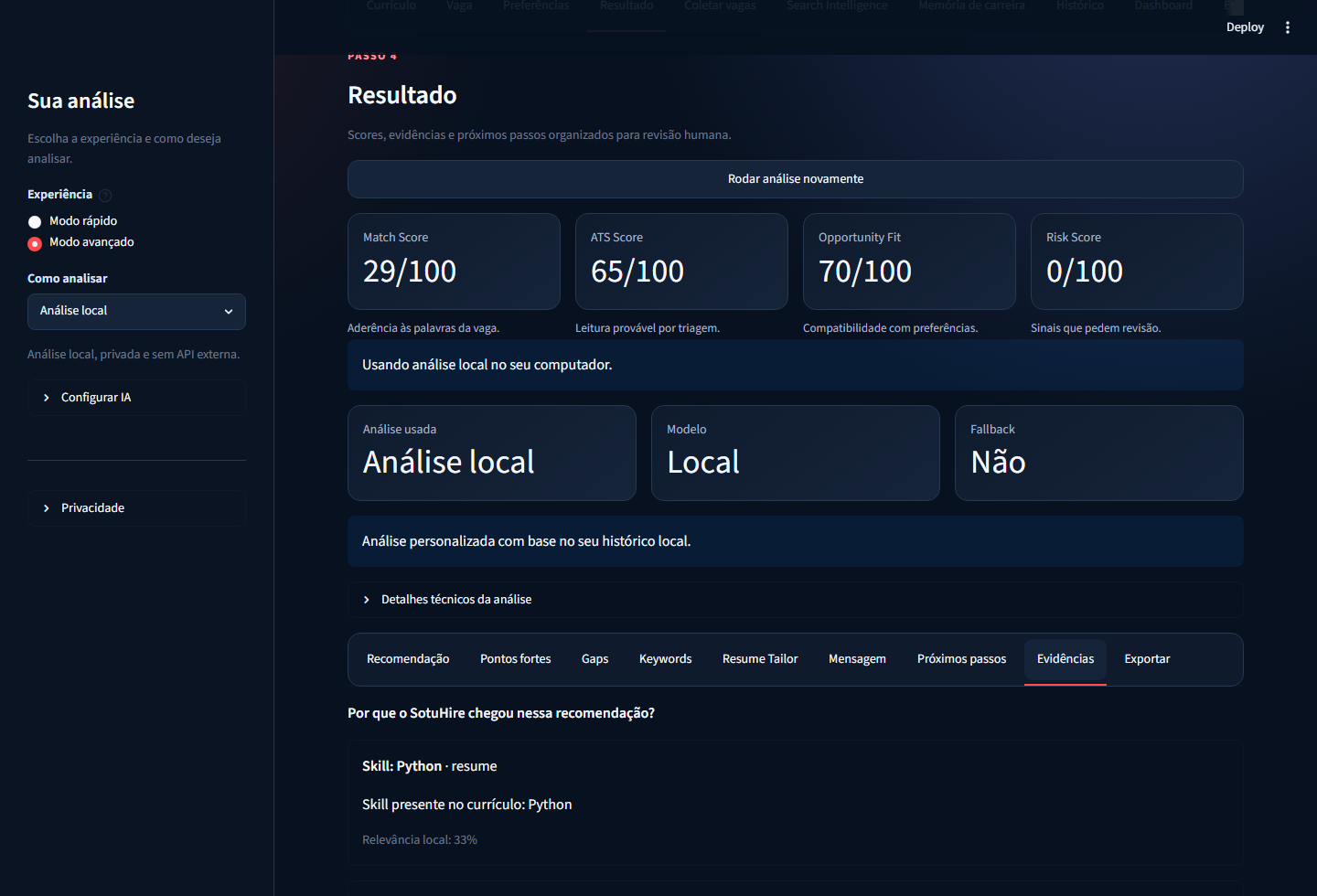Open the Análise local dropdown
1317x896 pixels.
coord(136,312)
